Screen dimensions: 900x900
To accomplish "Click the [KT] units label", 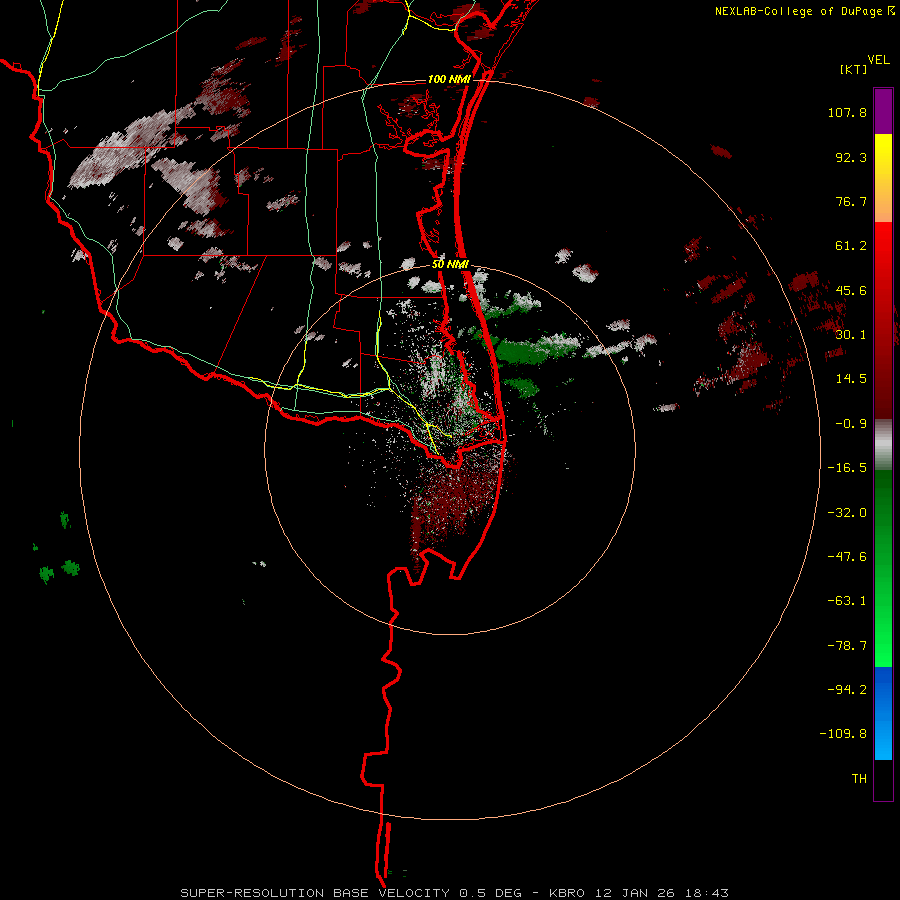I will point(854,70).
